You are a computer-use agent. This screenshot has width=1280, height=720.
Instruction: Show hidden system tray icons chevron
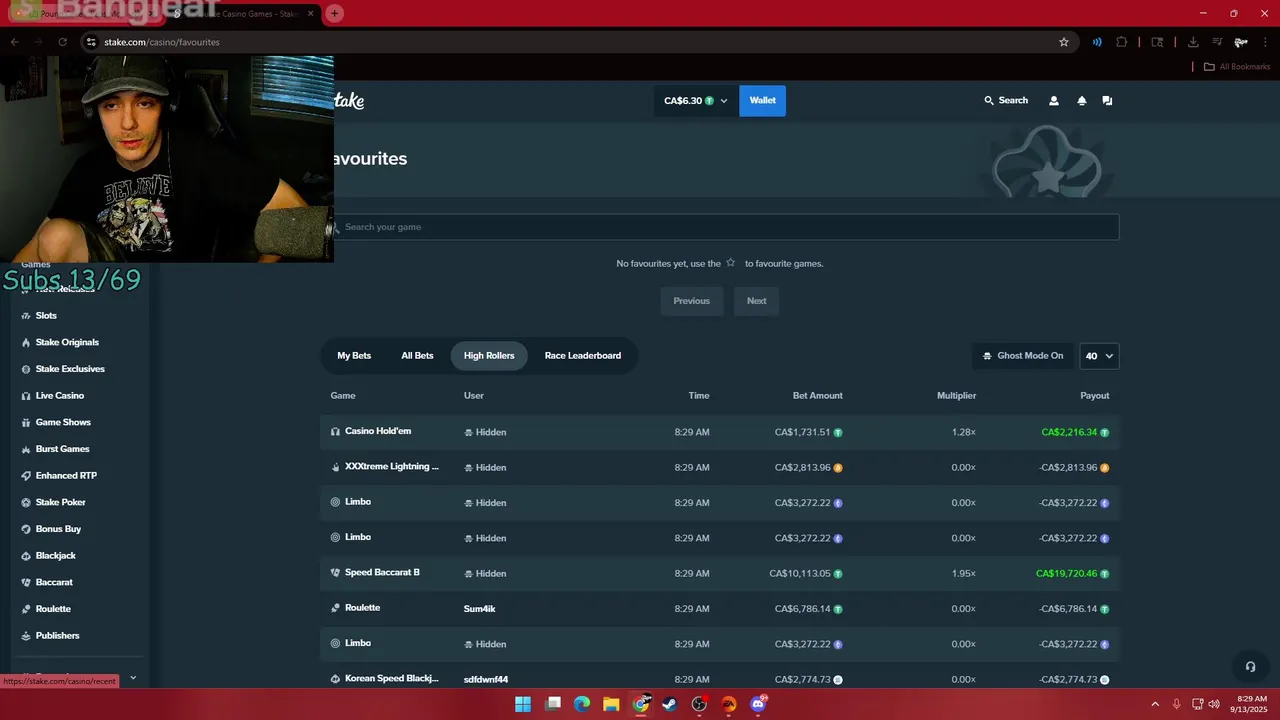pyautogui.click(x=1155, y=704)
